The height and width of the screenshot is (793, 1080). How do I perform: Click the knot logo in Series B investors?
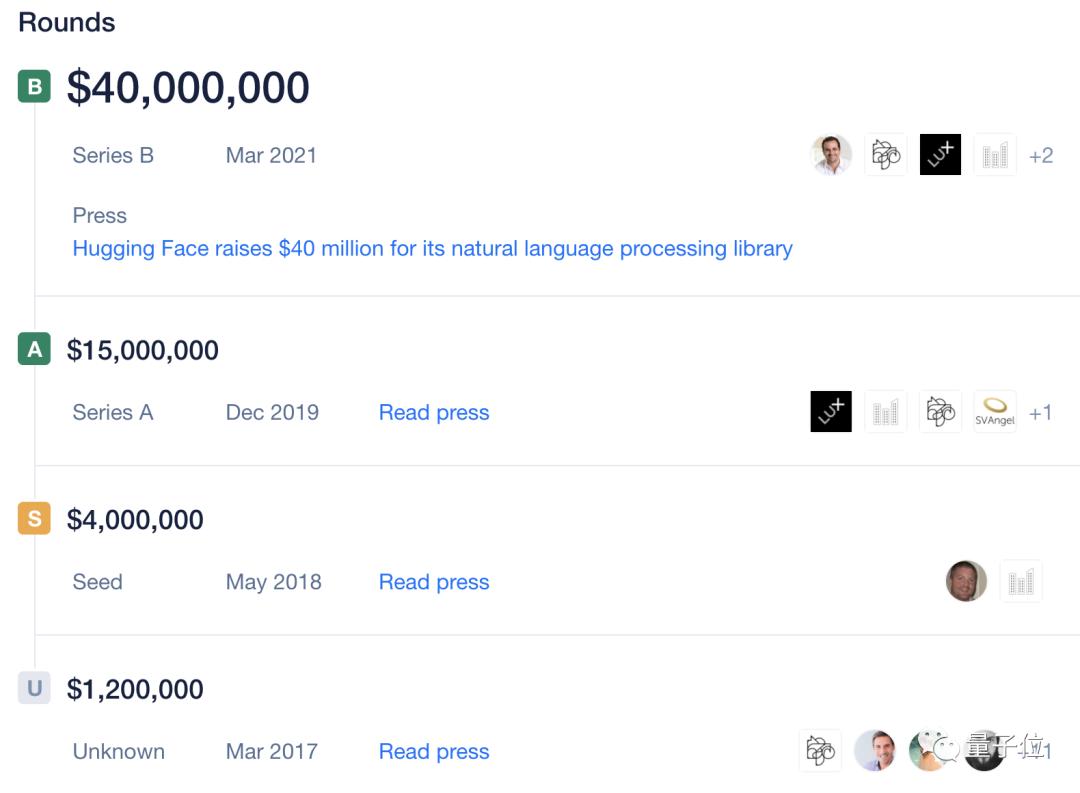click(x=886, y=155)
